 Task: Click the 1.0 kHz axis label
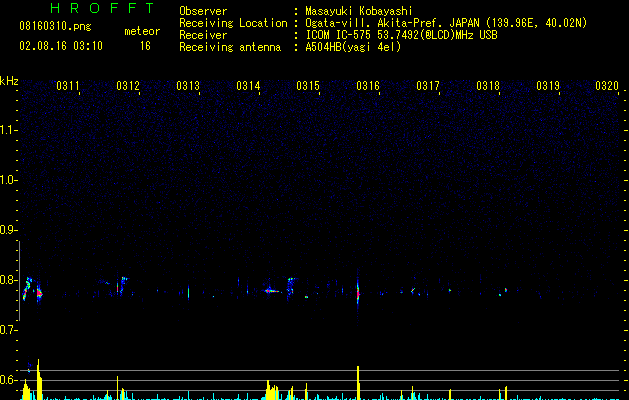(8, 180)
